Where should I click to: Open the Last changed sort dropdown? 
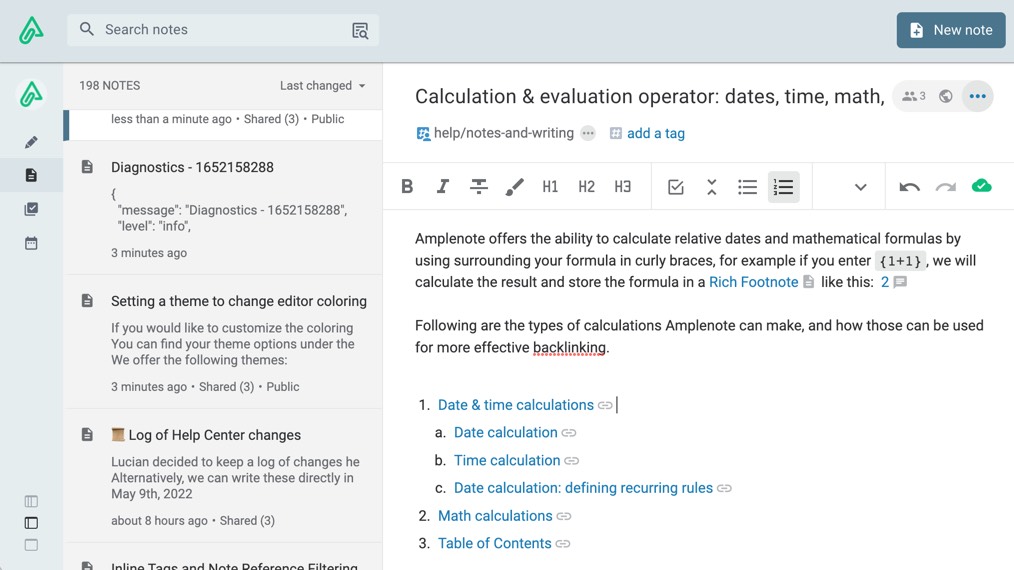pos(322,86)
